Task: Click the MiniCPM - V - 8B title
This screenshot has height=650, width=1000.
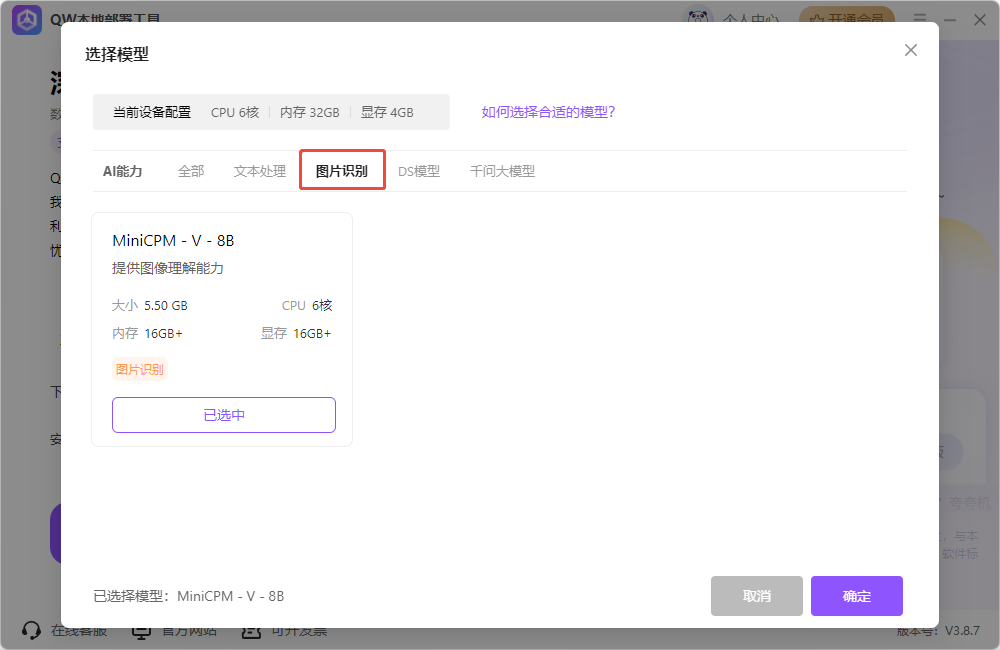Action: pyautogui.click(x=173, y=240)
